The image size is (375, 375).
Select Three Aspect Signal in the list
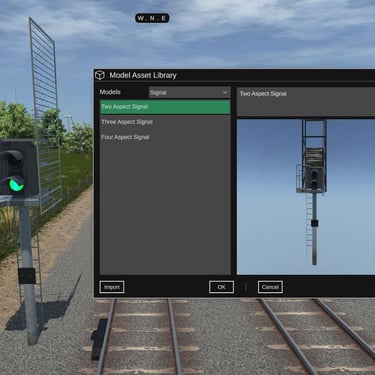(165, 122)
